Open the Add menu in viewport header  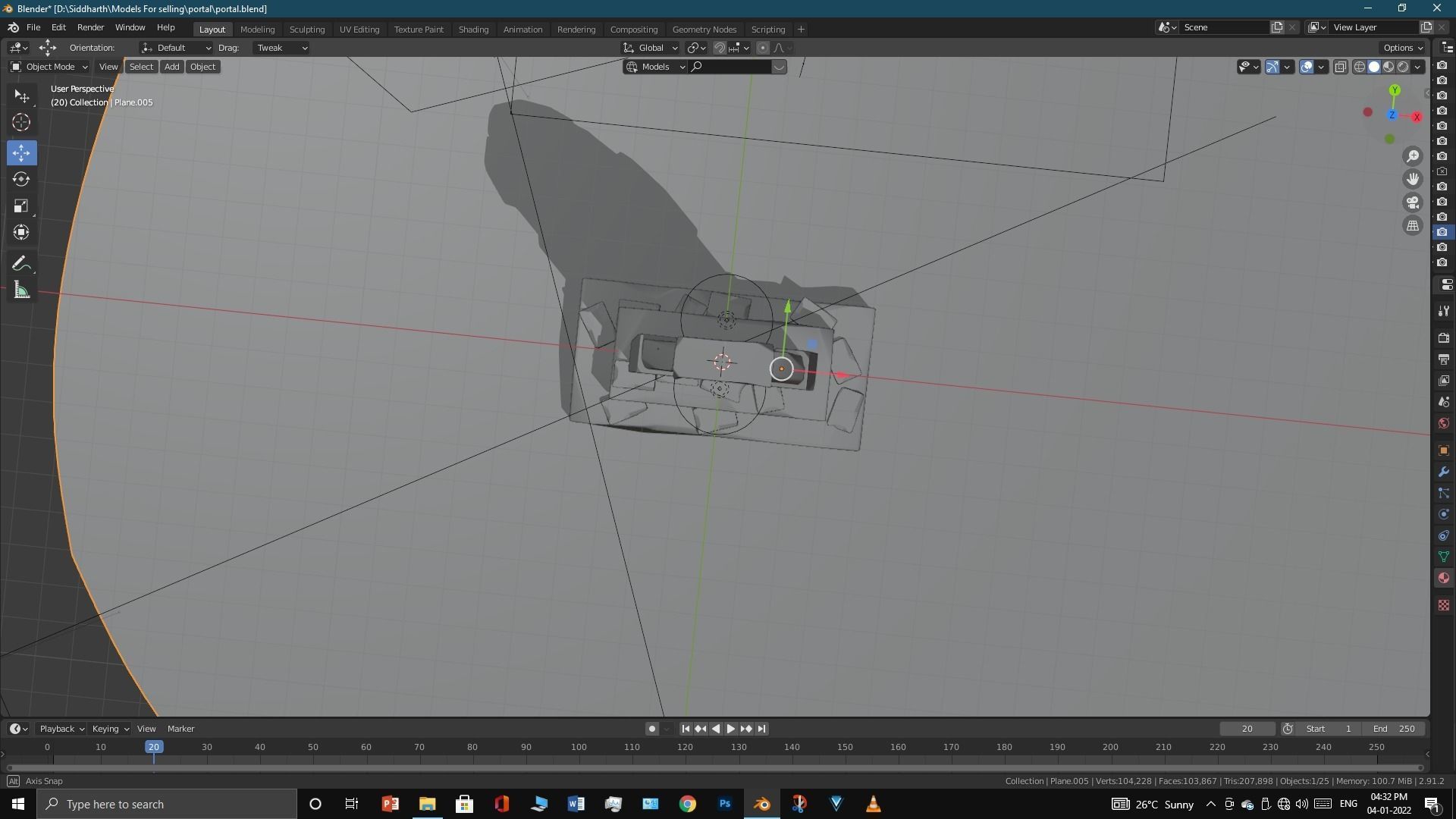click(x=172, y=67)
